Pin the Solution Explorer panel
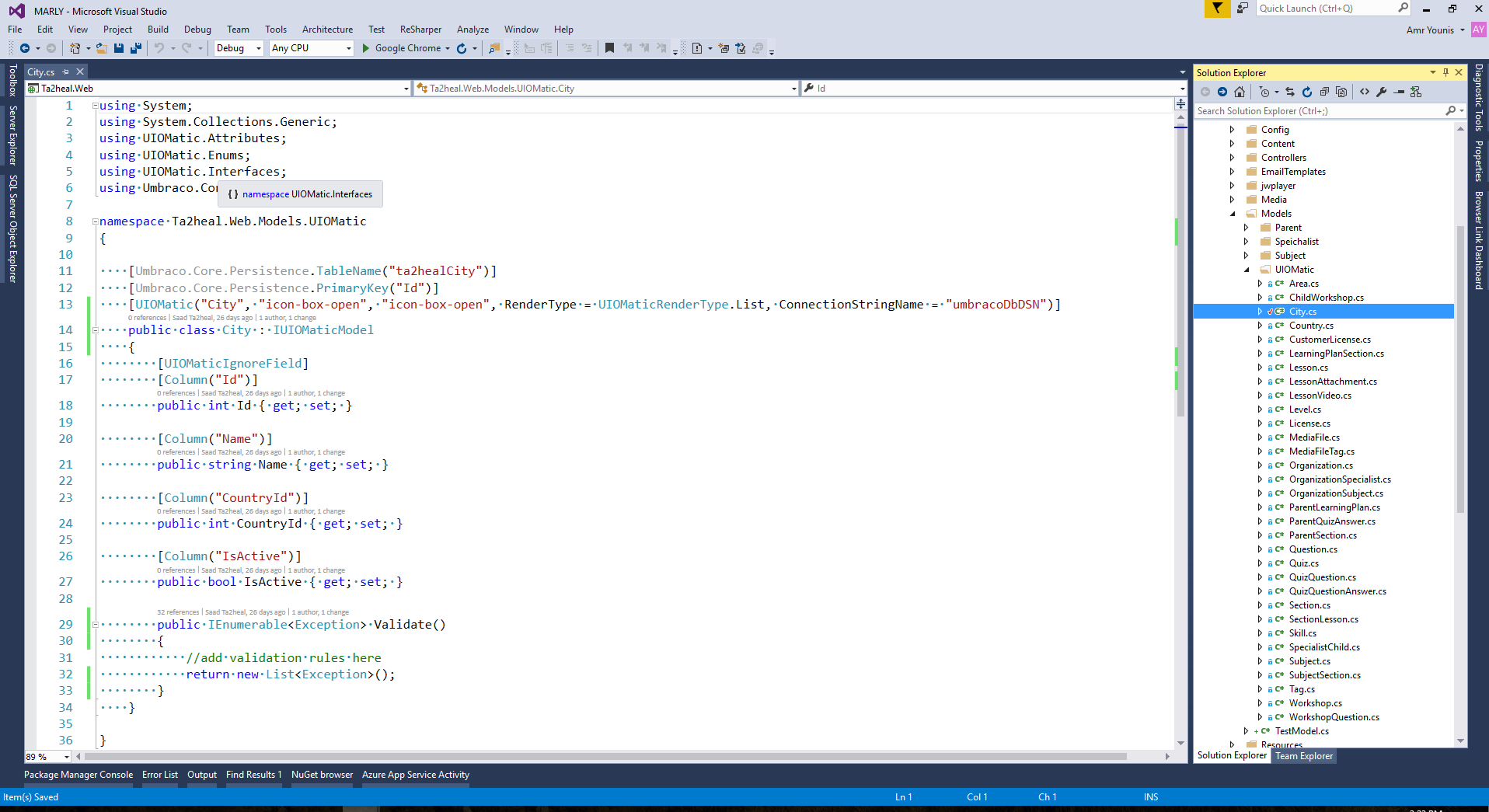Viewport: 1489px width, 812px height. (x=1445, y=72)
